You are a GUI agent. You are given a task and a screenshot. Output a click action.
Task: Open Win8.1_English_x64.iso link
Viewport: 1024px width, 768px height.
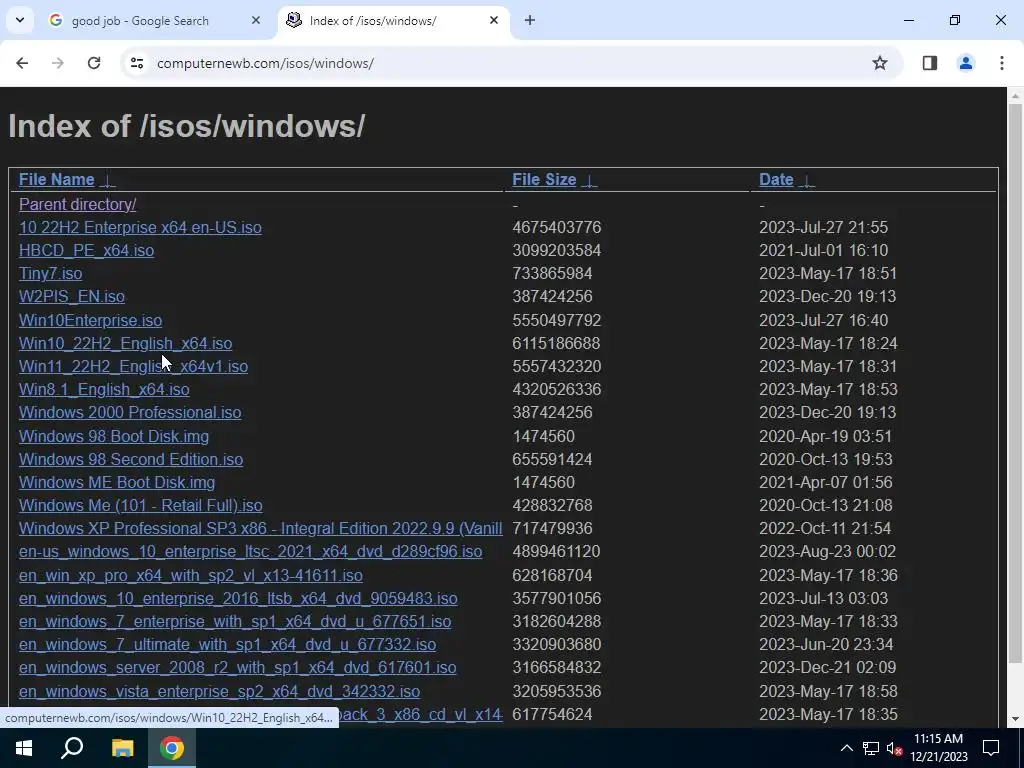104,390
